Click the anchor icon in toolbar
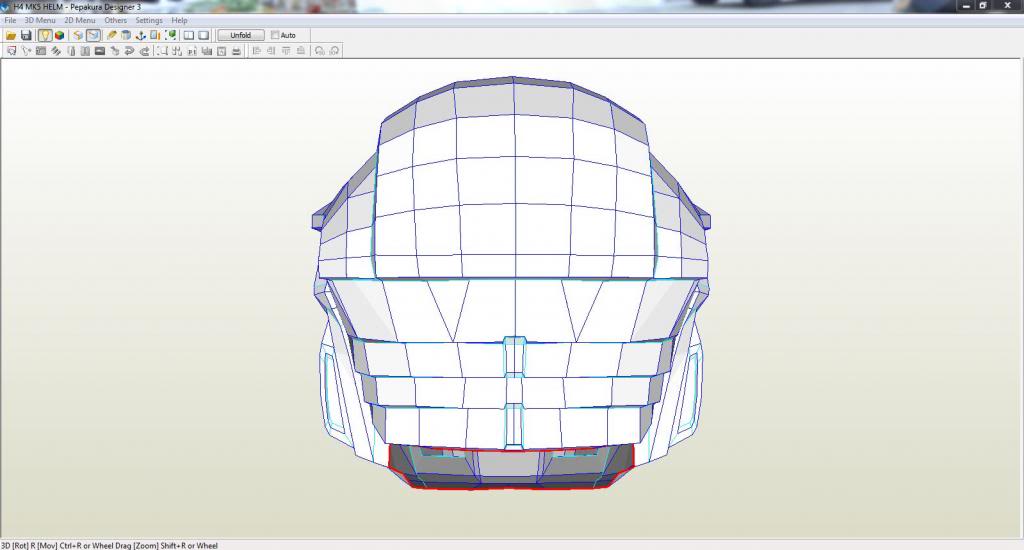1024x550 pixels. click(x=140, y=35)
